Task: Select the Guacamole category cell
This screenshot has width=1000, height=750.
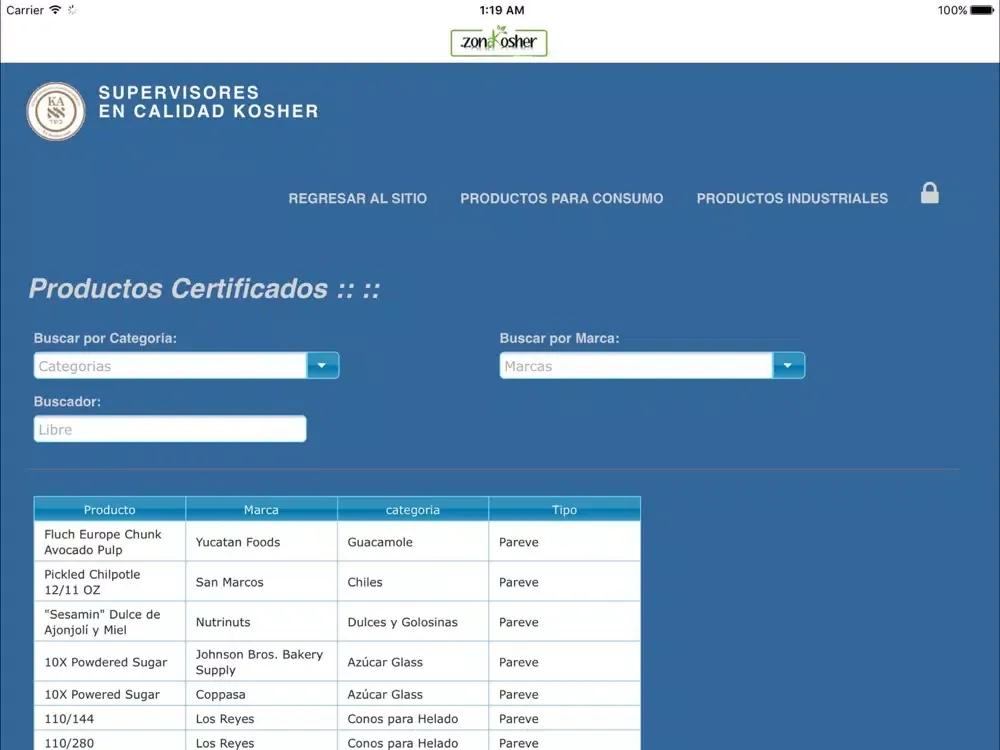Action: [x=413, y=542]
